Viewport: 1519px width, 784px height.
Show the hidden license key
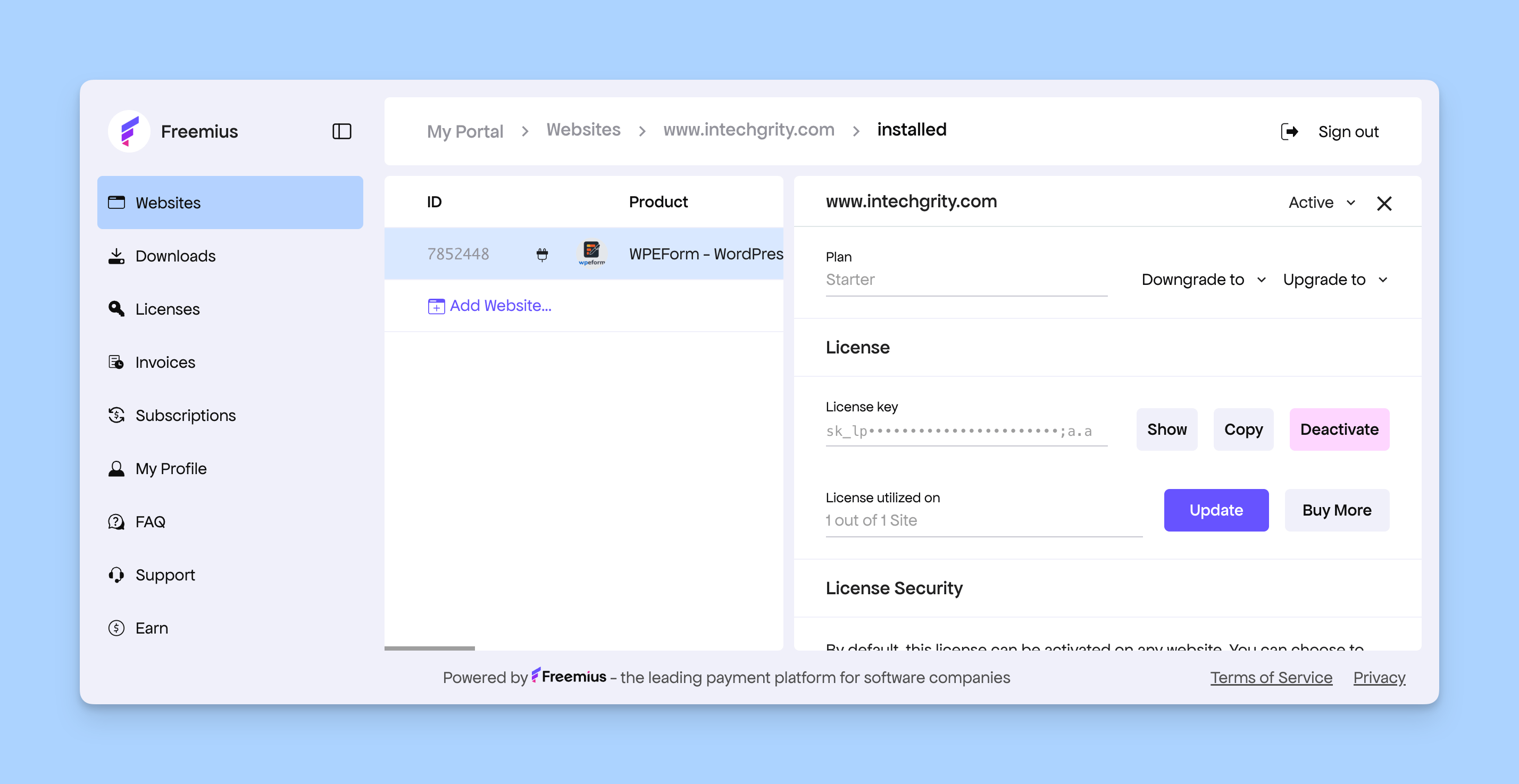coord(1166,429)
